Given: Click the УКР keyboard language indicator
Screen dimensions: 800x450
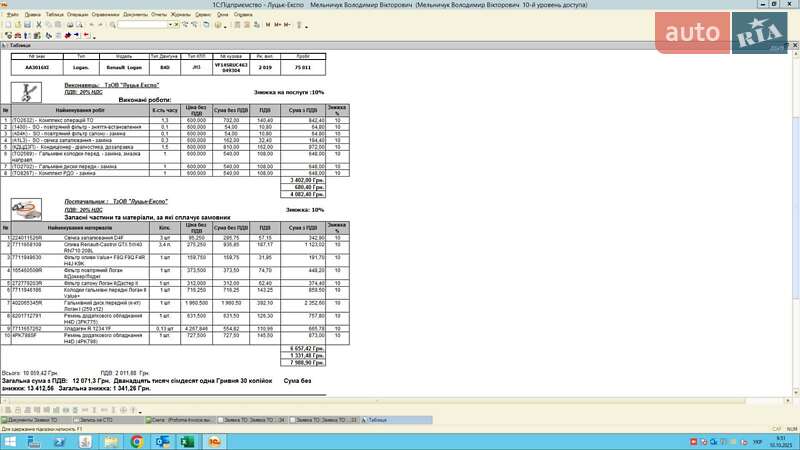Looking at the screenshot, I should [x=757, y=441].
